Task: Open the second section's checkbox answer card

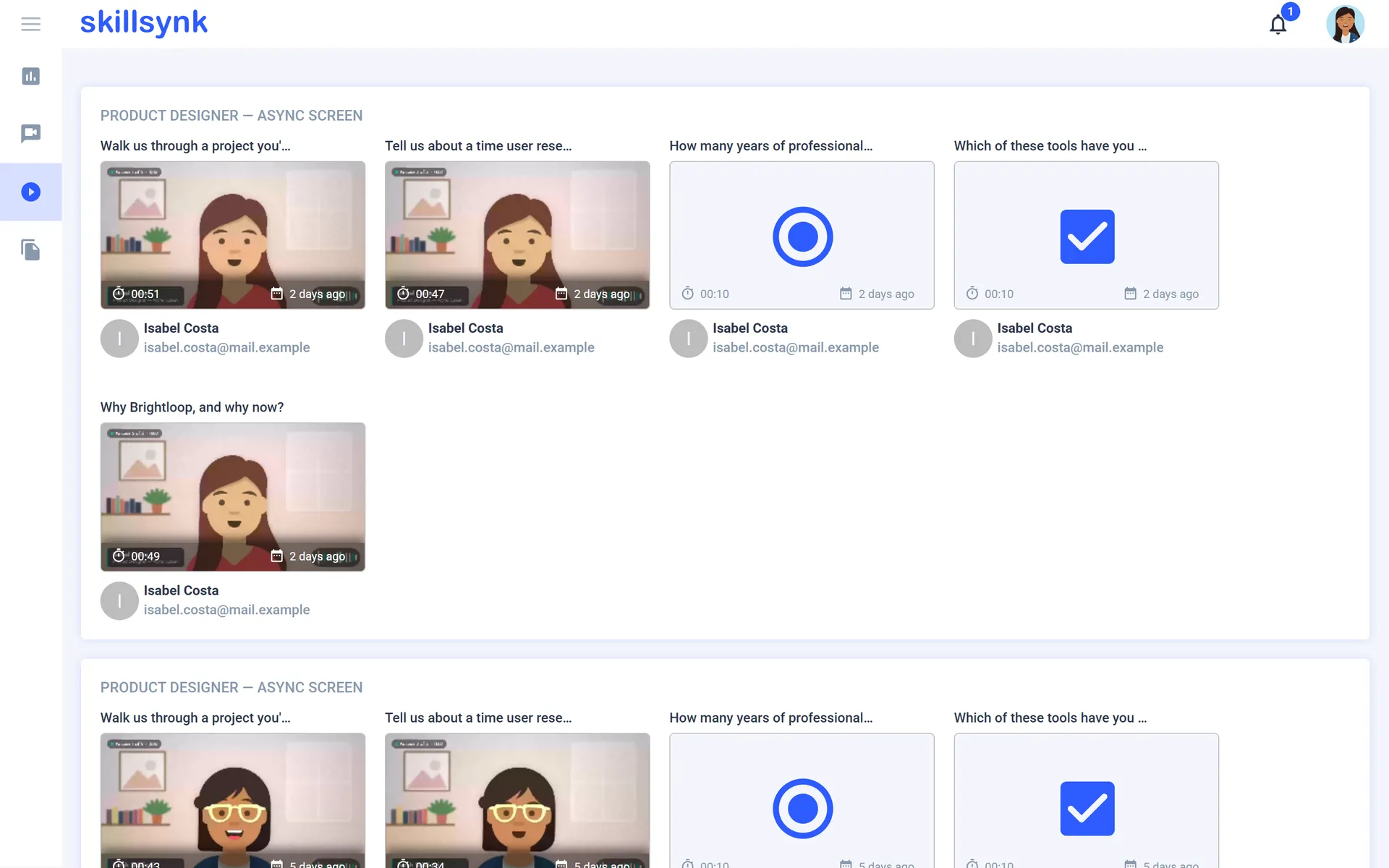Action: (x=1086, y=801)
